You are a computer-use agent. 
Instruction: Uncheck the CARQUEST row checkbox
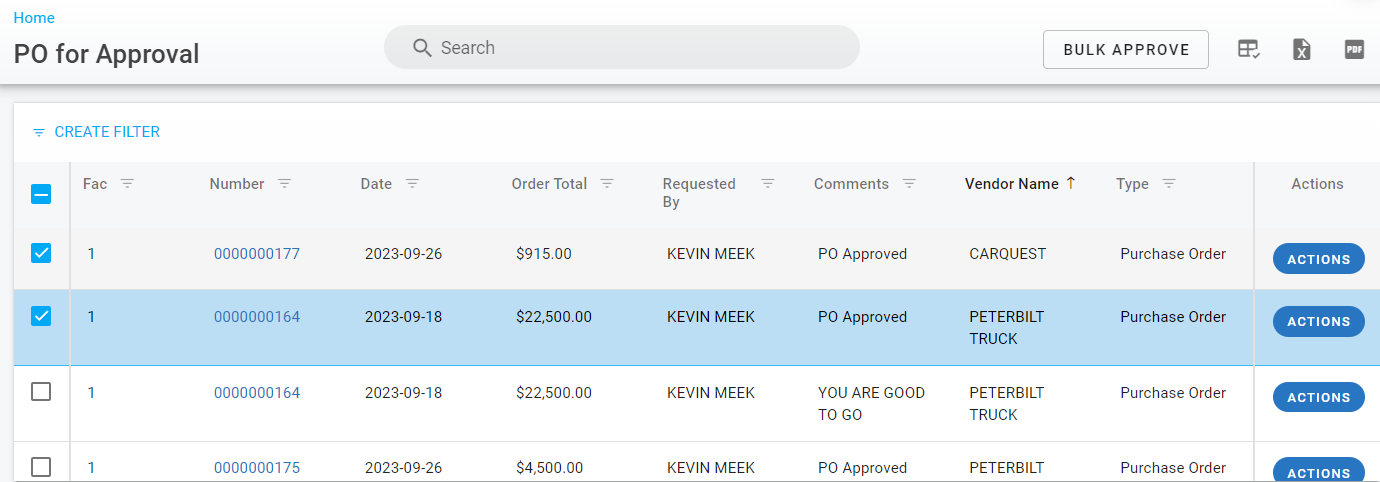pos(41,253)
